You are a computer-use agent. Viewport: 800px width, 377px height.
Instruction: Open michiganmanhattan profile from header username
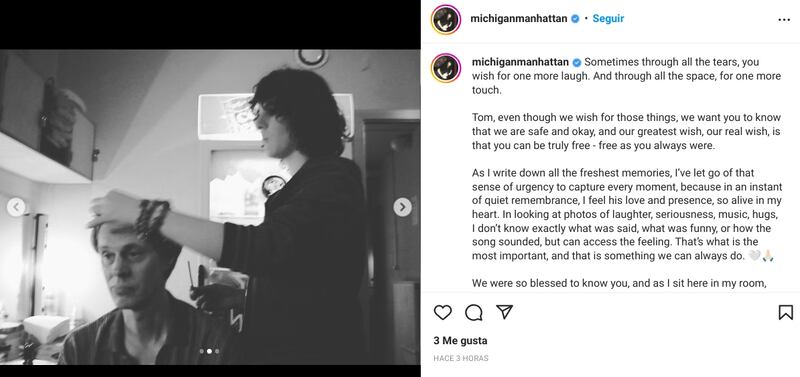[519, 18]
